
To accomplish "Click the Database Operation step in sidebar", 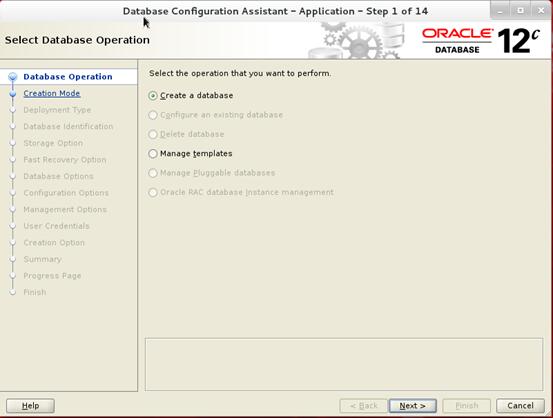I will pos(68,77).
